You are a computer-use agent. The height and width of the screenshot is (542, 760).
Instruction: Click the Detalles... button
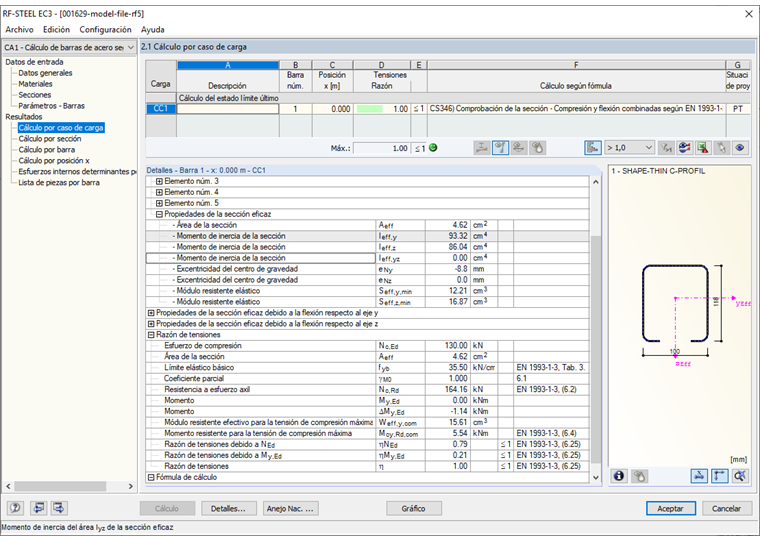(x=229, y=508)
